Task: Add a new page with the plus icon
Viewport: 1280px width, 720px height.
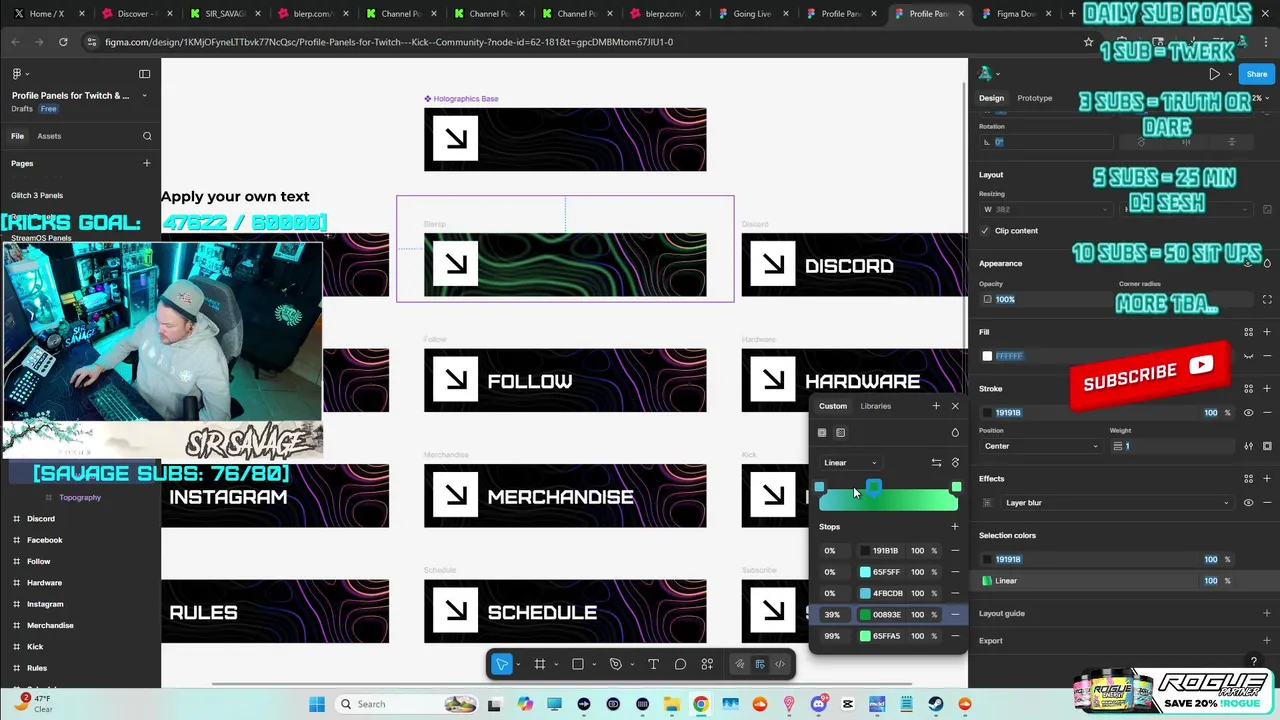Action: [x=147, y=163]
